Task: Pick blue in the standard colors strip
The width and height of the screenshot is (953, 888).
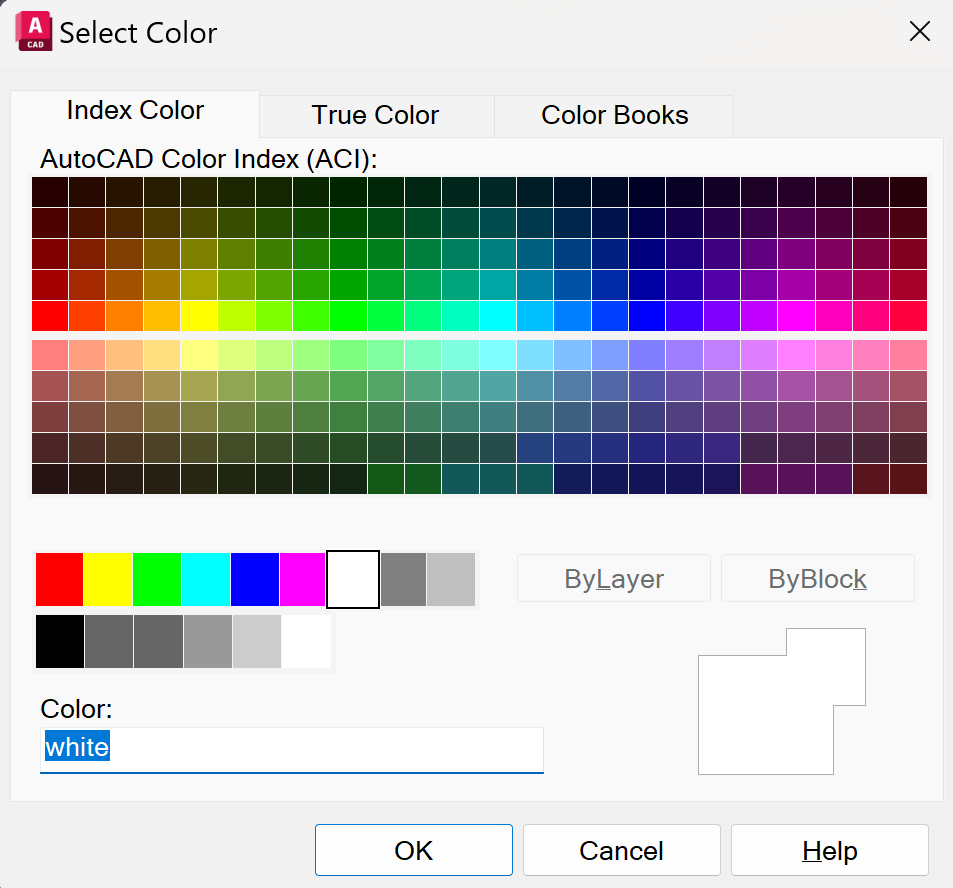Action: (255, 579)
